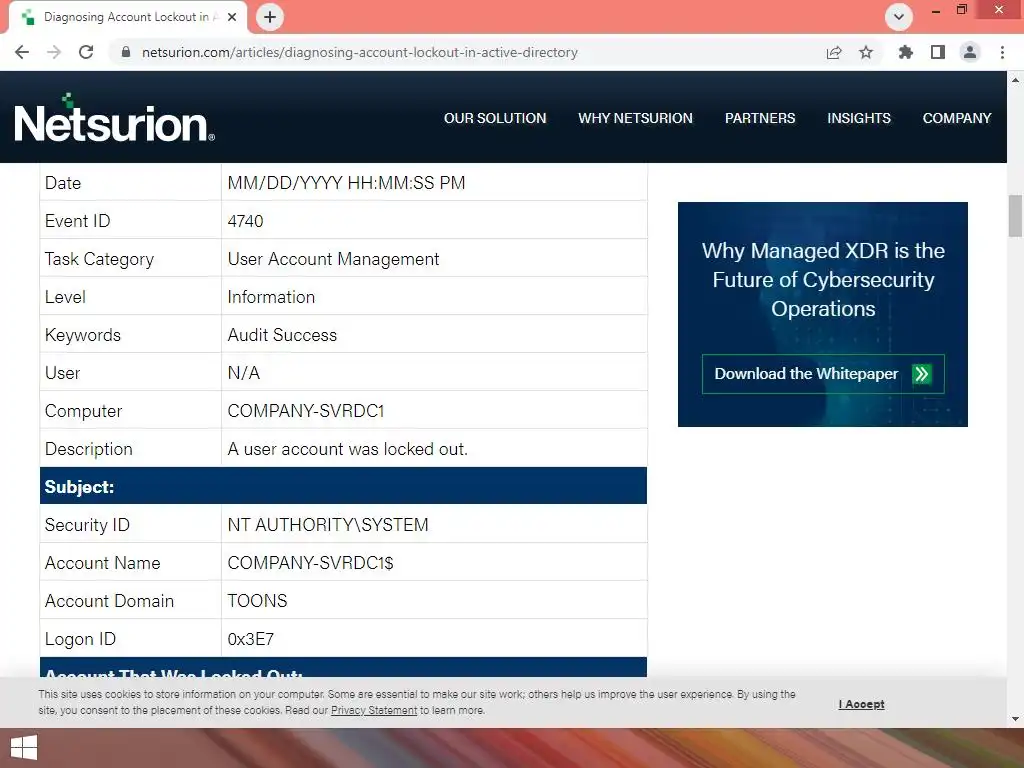Click the scrollbar down arrow
Screen dimensions: 1024x768
[x=1016, y=719]
